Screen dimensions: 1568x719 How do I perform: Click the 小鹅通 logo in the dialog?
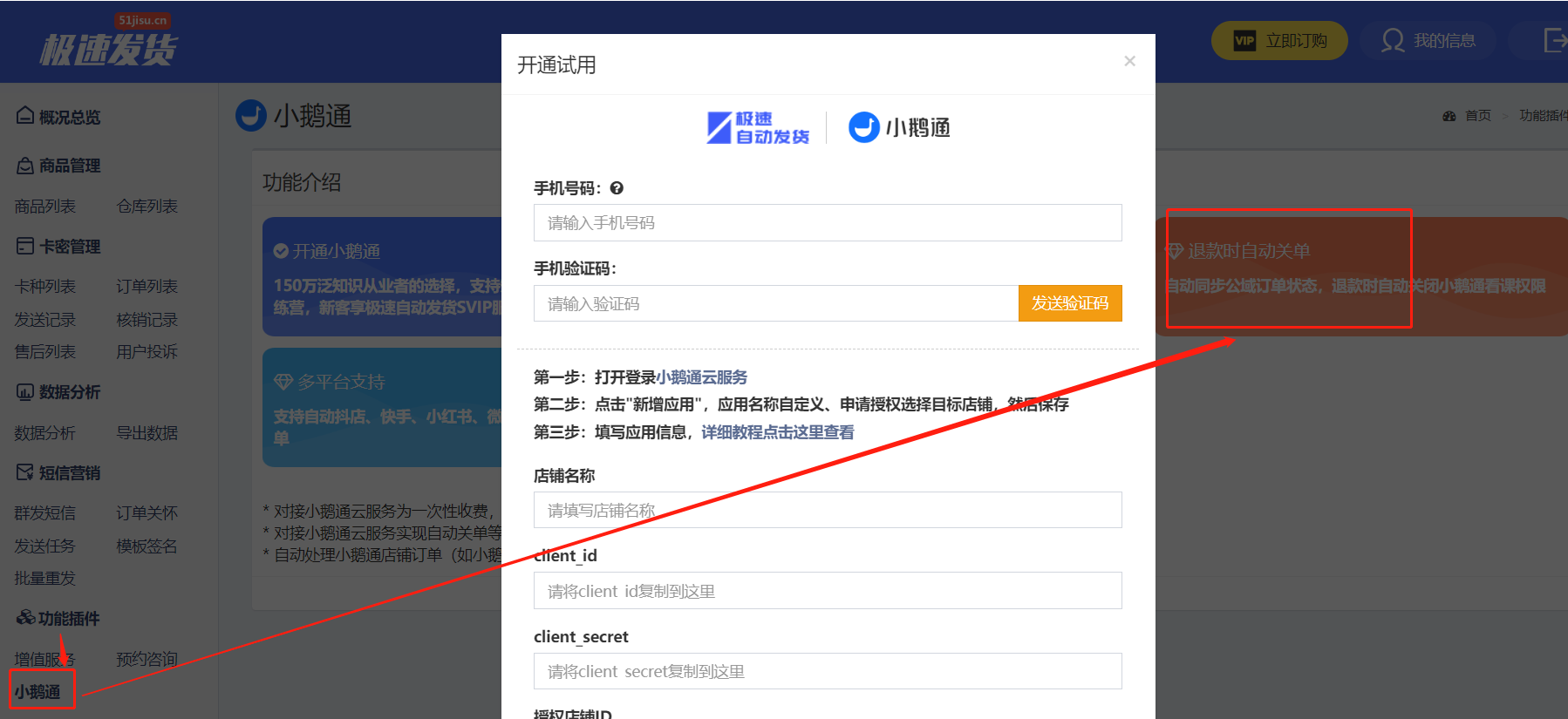coord(899,127)
